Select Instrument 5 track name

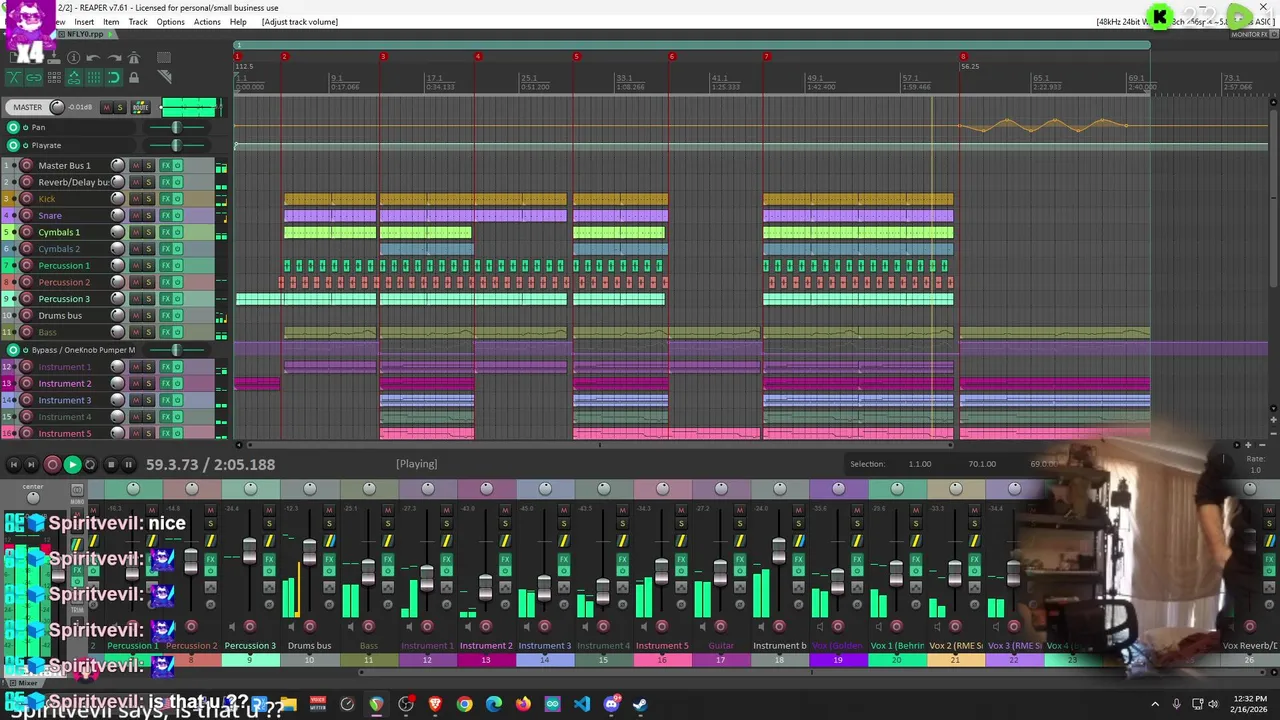65,434
